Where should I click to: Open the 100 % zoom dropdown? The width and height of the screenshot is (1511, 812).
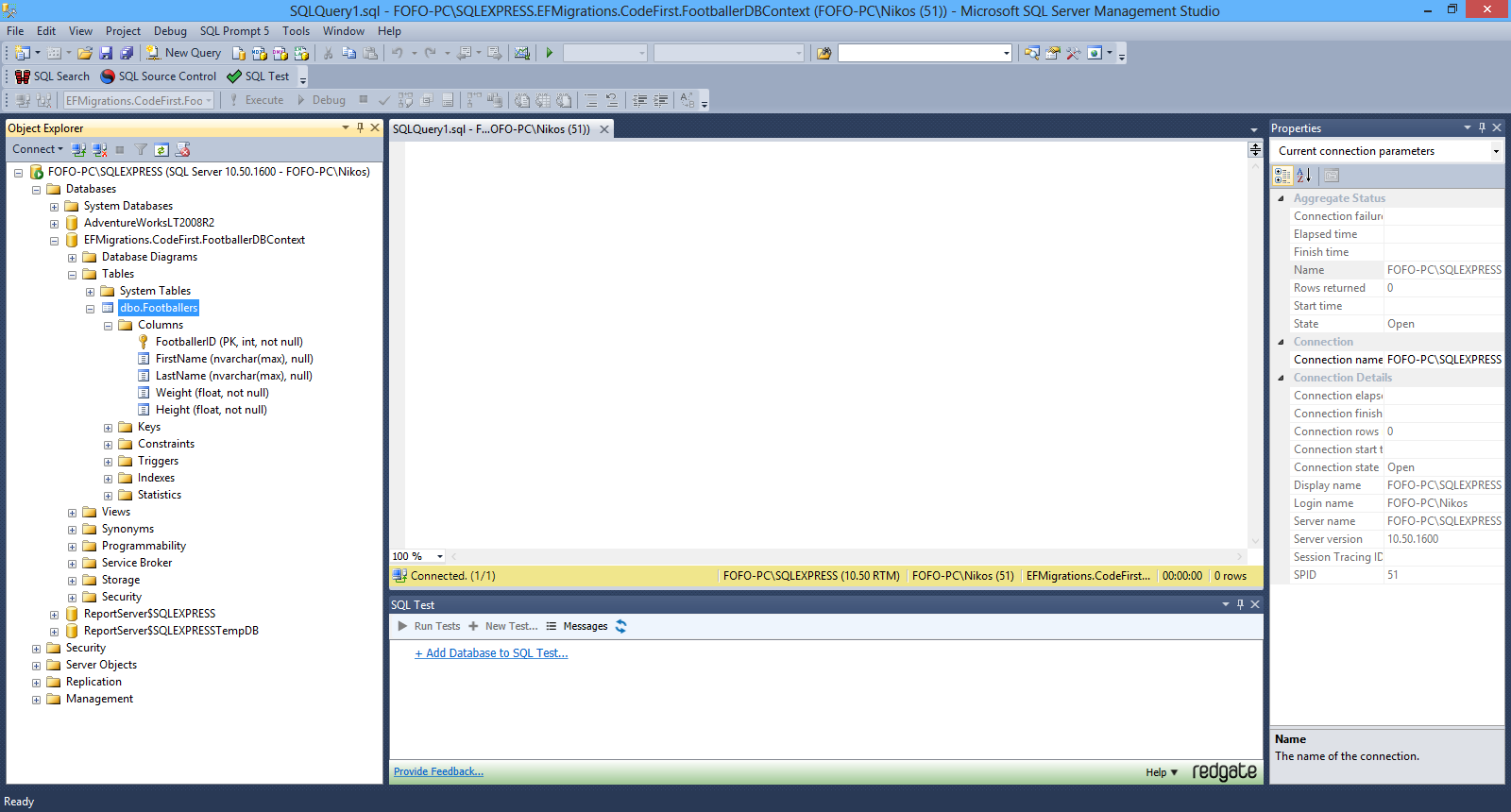(x=439, y=556)
